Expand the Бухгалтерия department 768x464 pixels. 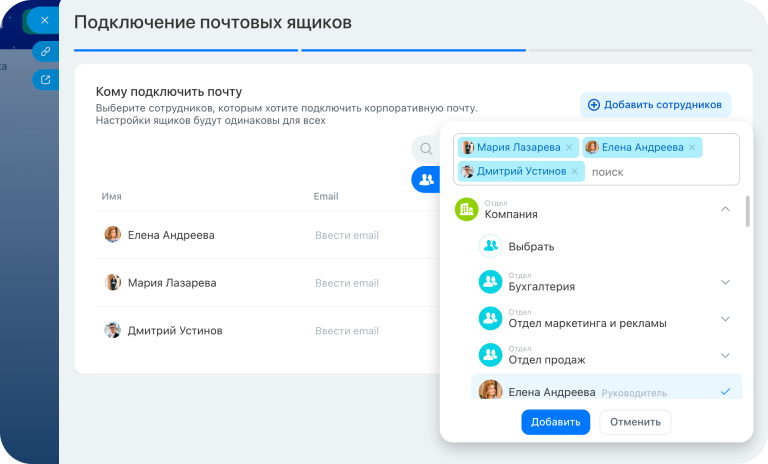[x=725, y=283]
